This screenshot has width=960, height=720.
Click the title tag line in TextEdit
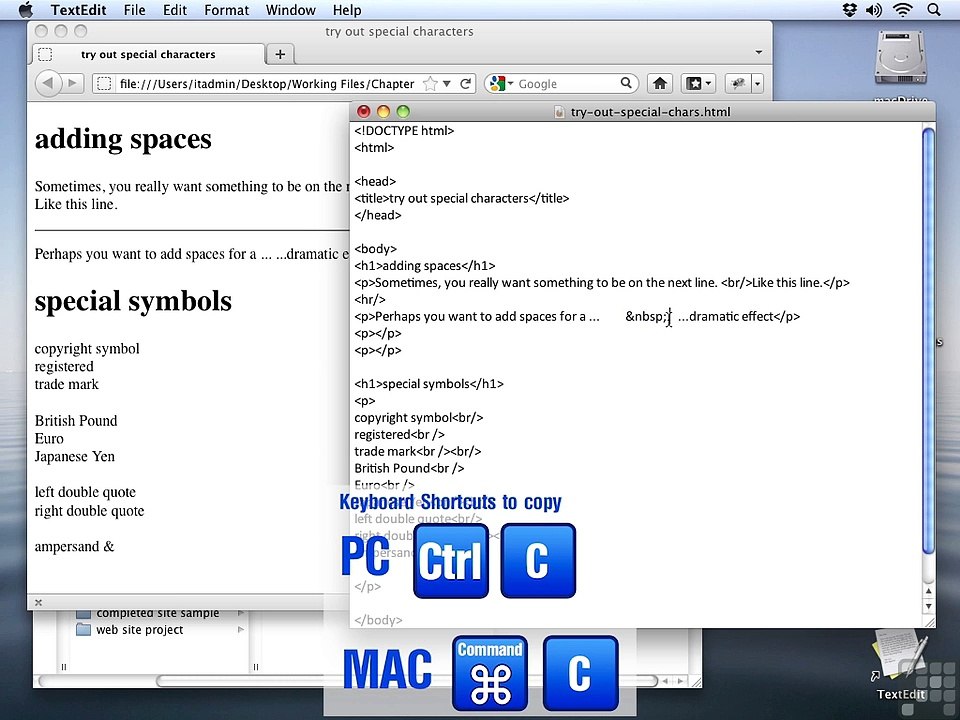[x=462, y=198]
